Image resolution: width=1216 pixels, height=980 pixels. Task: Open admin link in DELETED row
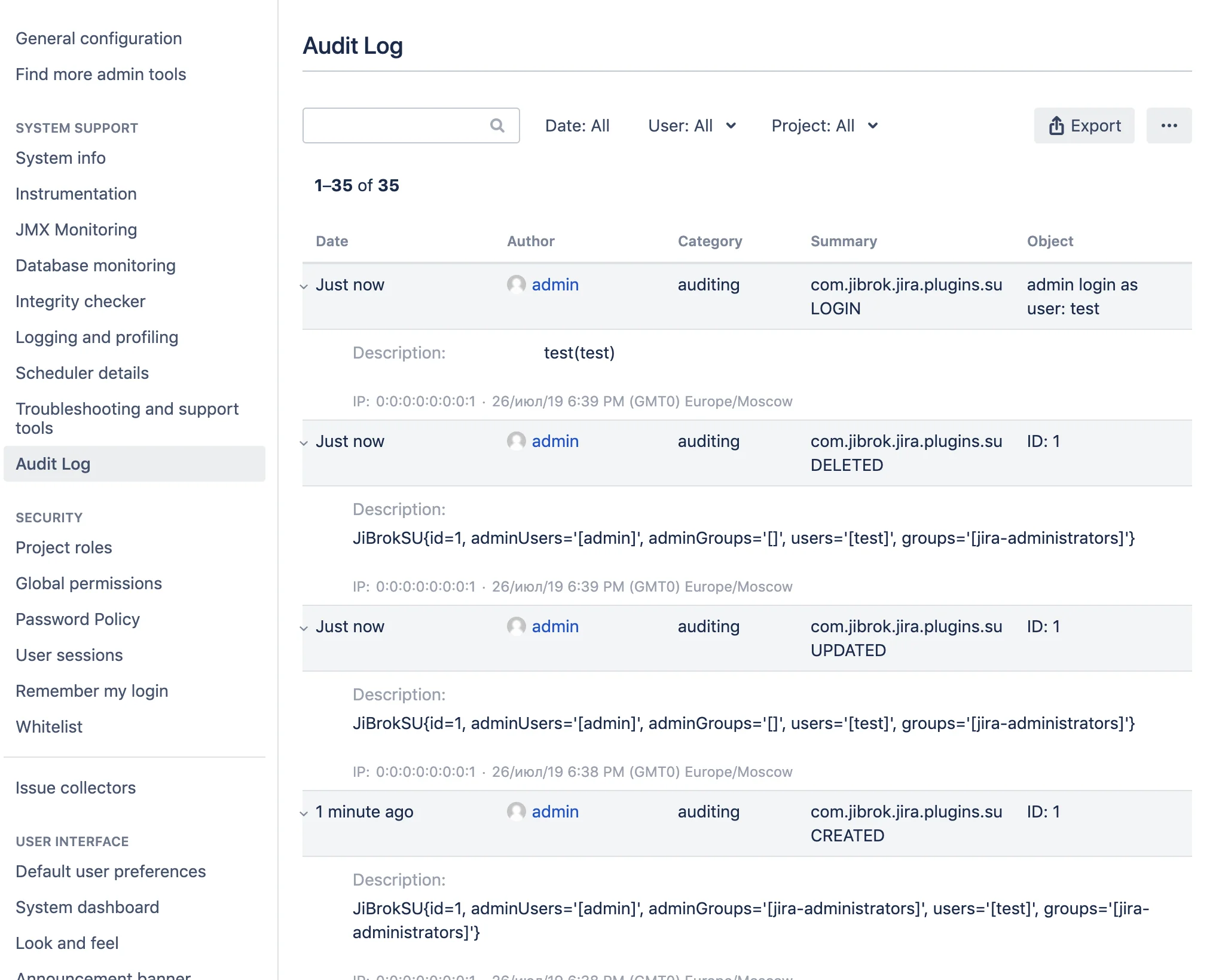click(x=555, y=441)
